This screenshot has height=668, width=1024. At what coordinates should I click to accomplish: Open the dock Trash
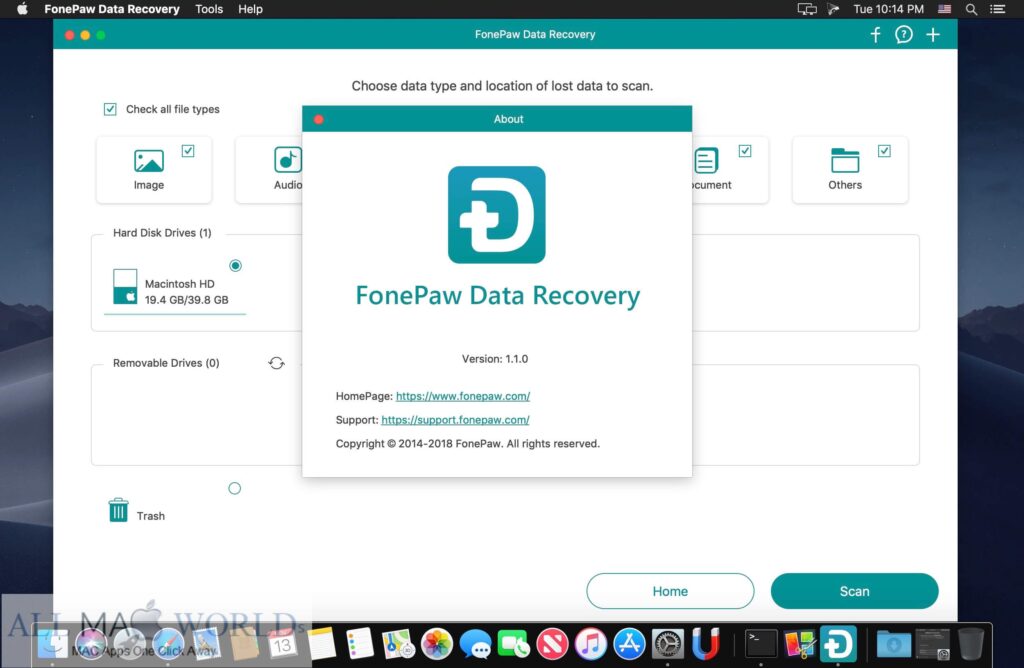pyautogui.click(x=970, y=644)
